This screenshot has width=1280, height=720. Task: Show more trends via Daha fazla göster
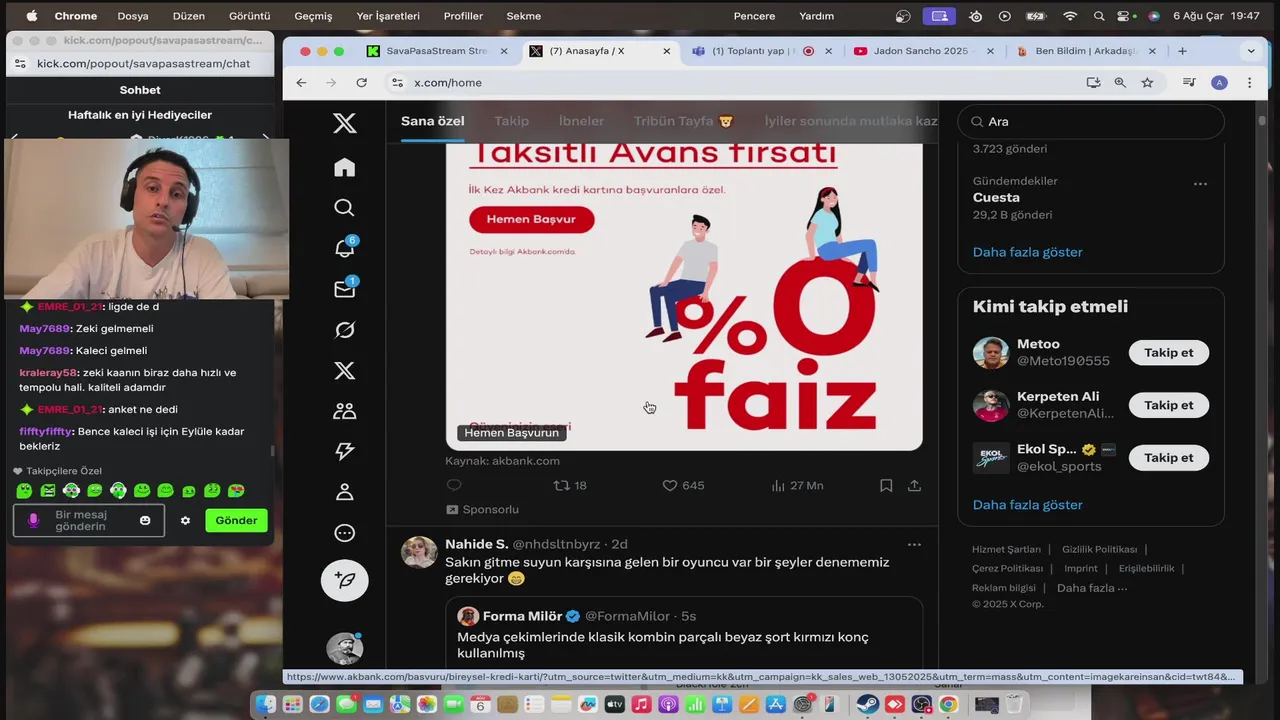pos(1027,252)
